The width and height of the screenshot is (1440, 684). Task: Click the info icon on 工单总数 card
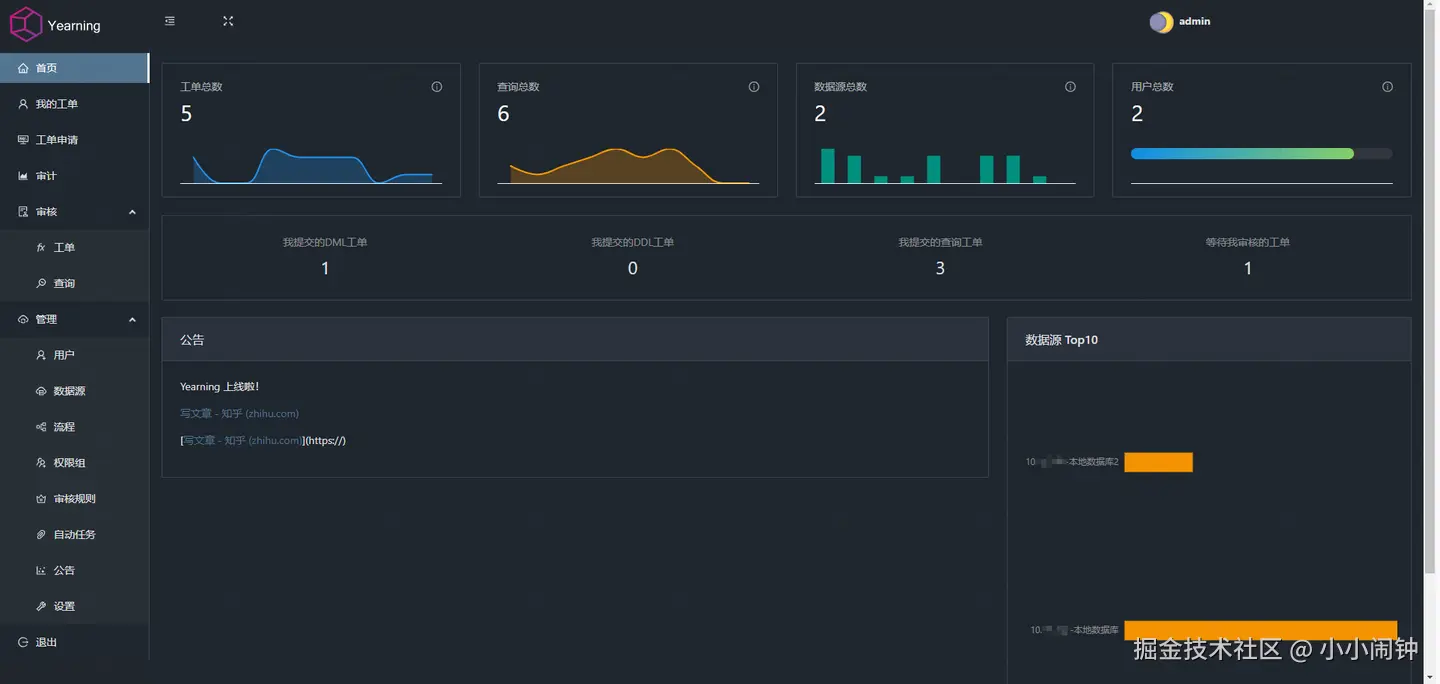pyautogui.click(x=437, y=87)
